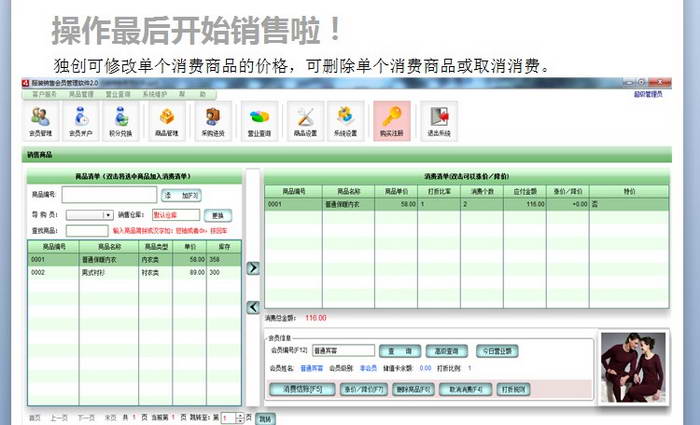
Task: Click the 查询 member query button
Action: pyautogui.click(x=400, y=351)
